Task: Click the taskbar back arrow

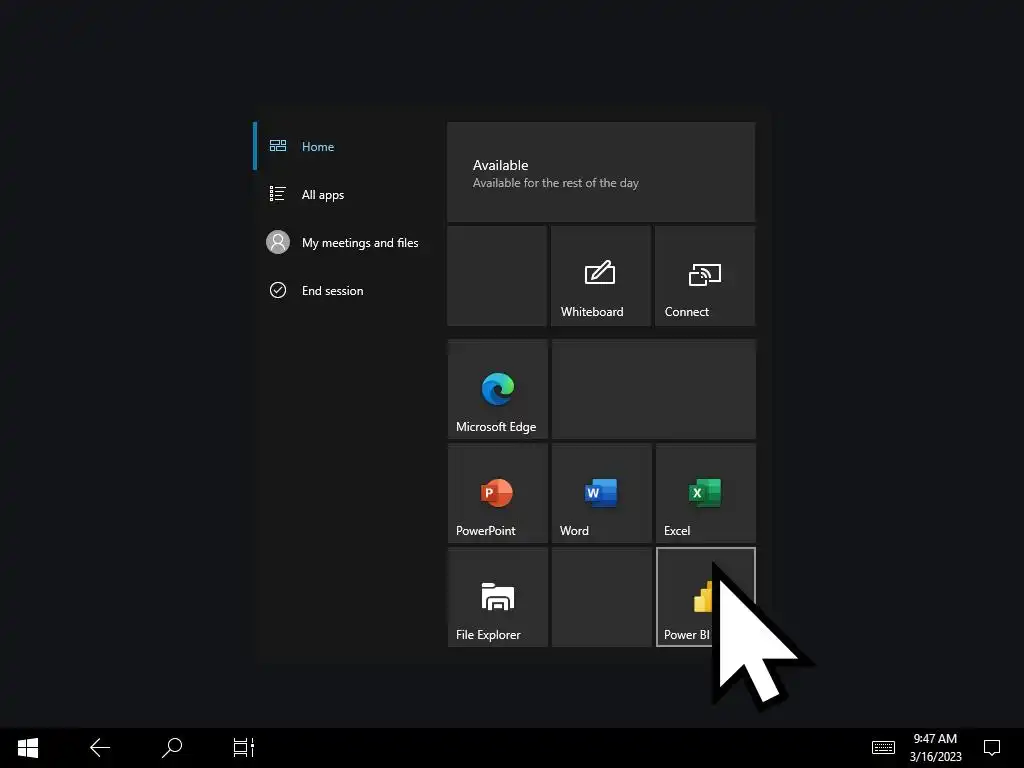Action: pyautogui.click(x=100, y=748)
